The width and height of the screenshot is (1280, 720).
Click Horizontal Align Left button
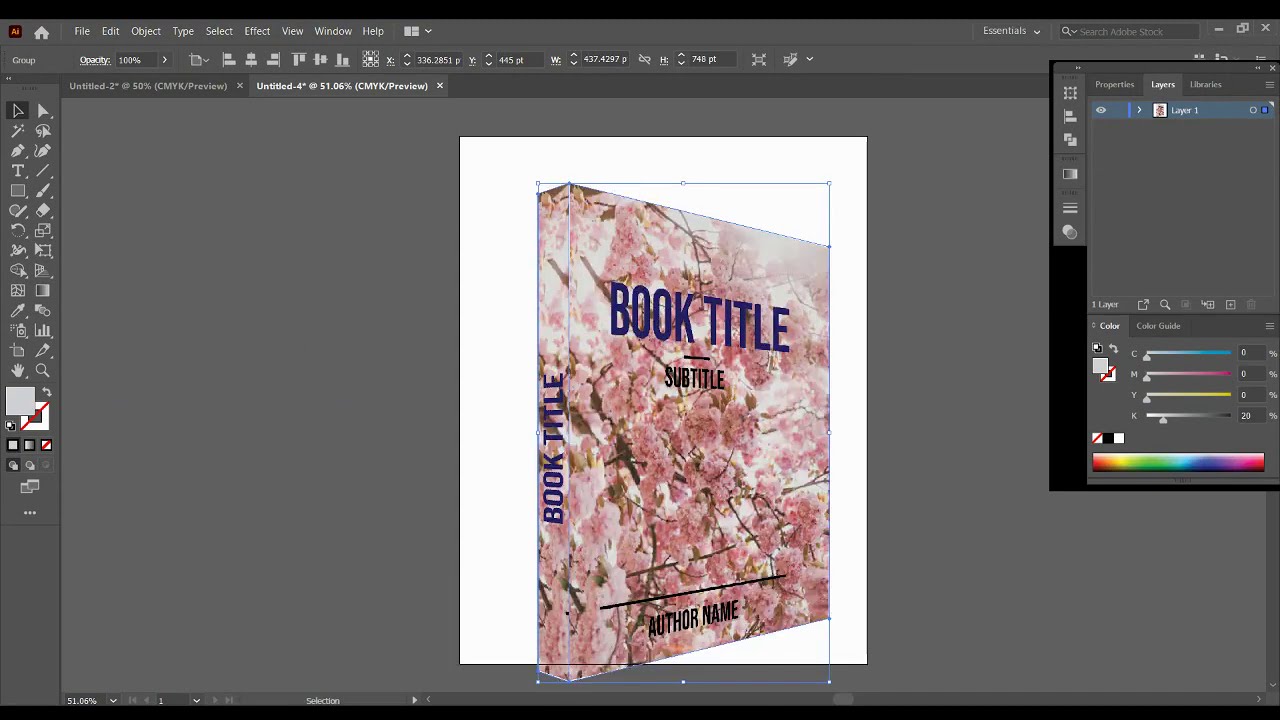point(229,60)
